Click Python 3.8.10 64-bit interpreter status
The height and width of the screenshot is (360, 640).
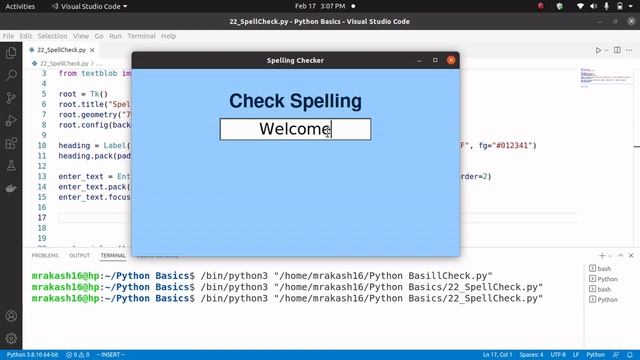32,355
